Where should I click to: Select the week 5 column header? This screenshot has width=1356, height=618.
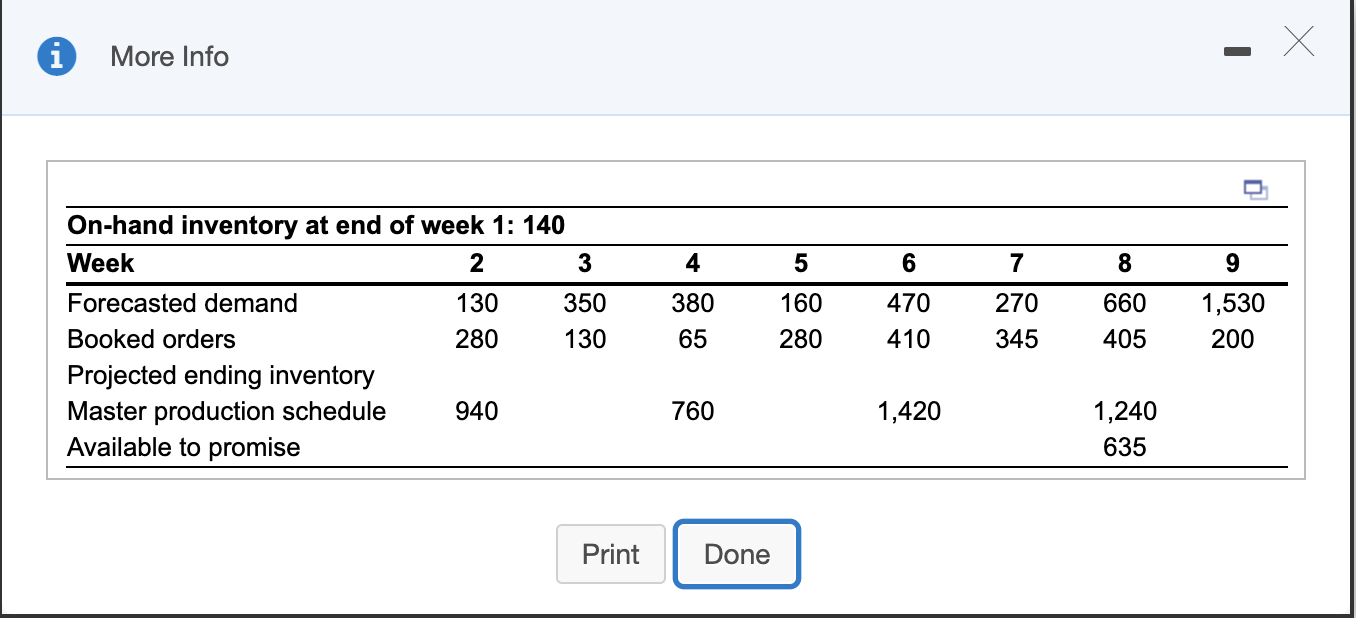coord(801,263)
